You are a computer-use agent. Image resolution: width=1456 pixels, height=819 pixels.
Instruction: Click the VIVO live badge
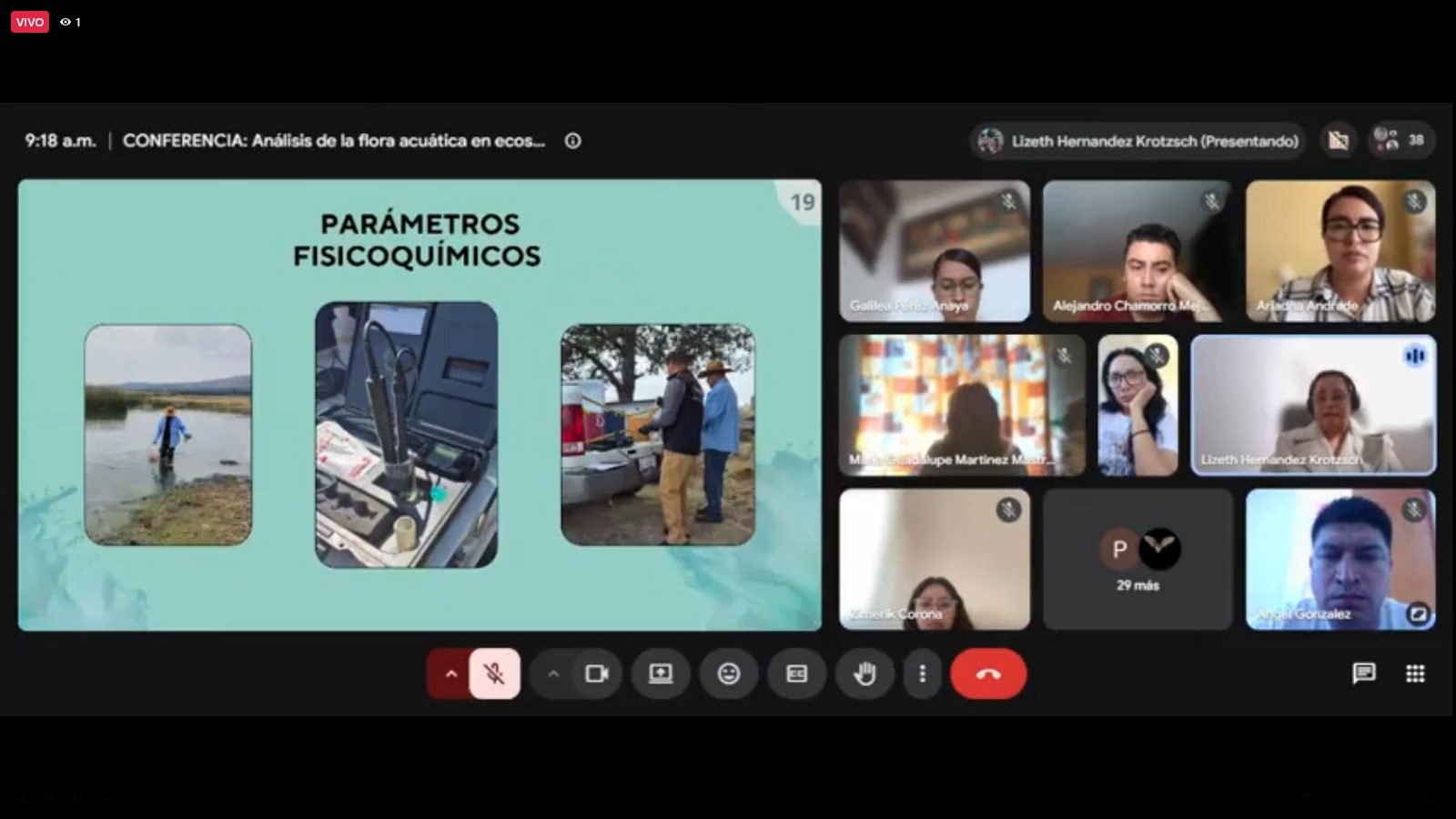point(30,22)
